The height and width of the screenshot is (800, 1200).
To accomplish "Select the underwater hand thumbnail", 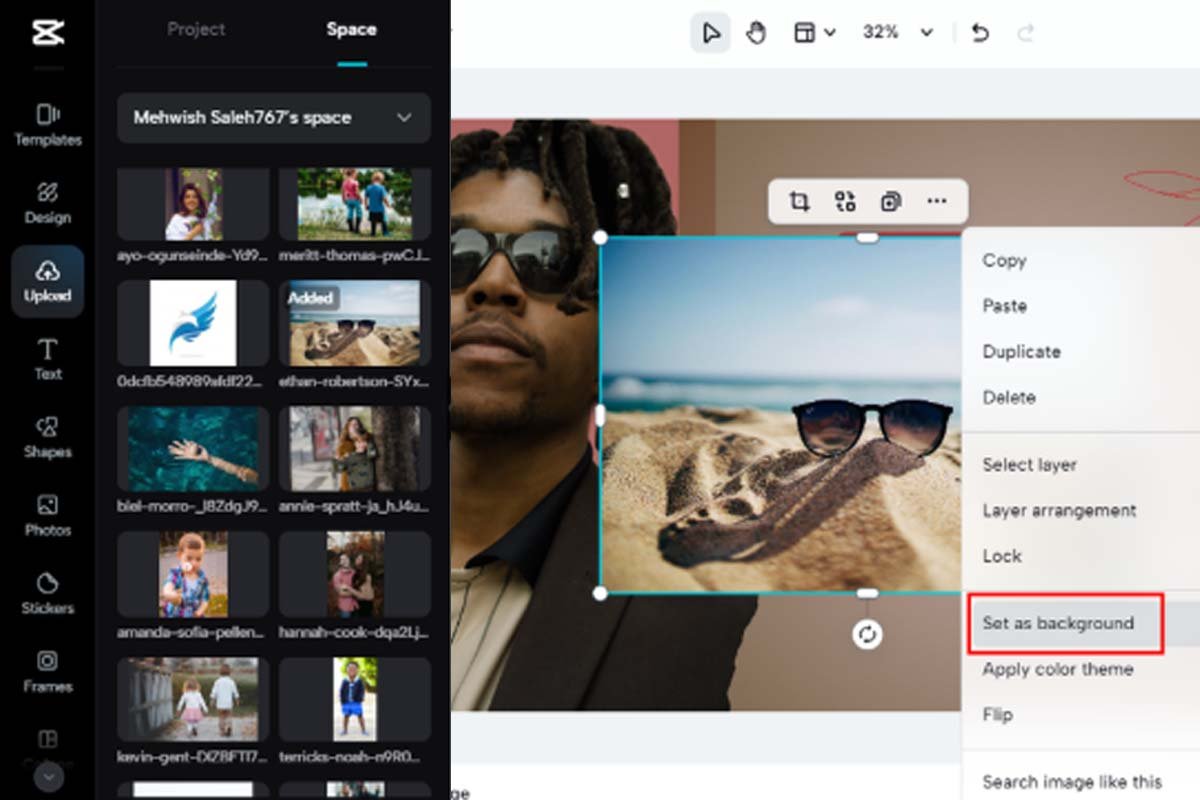I will [x=193, y=449].
